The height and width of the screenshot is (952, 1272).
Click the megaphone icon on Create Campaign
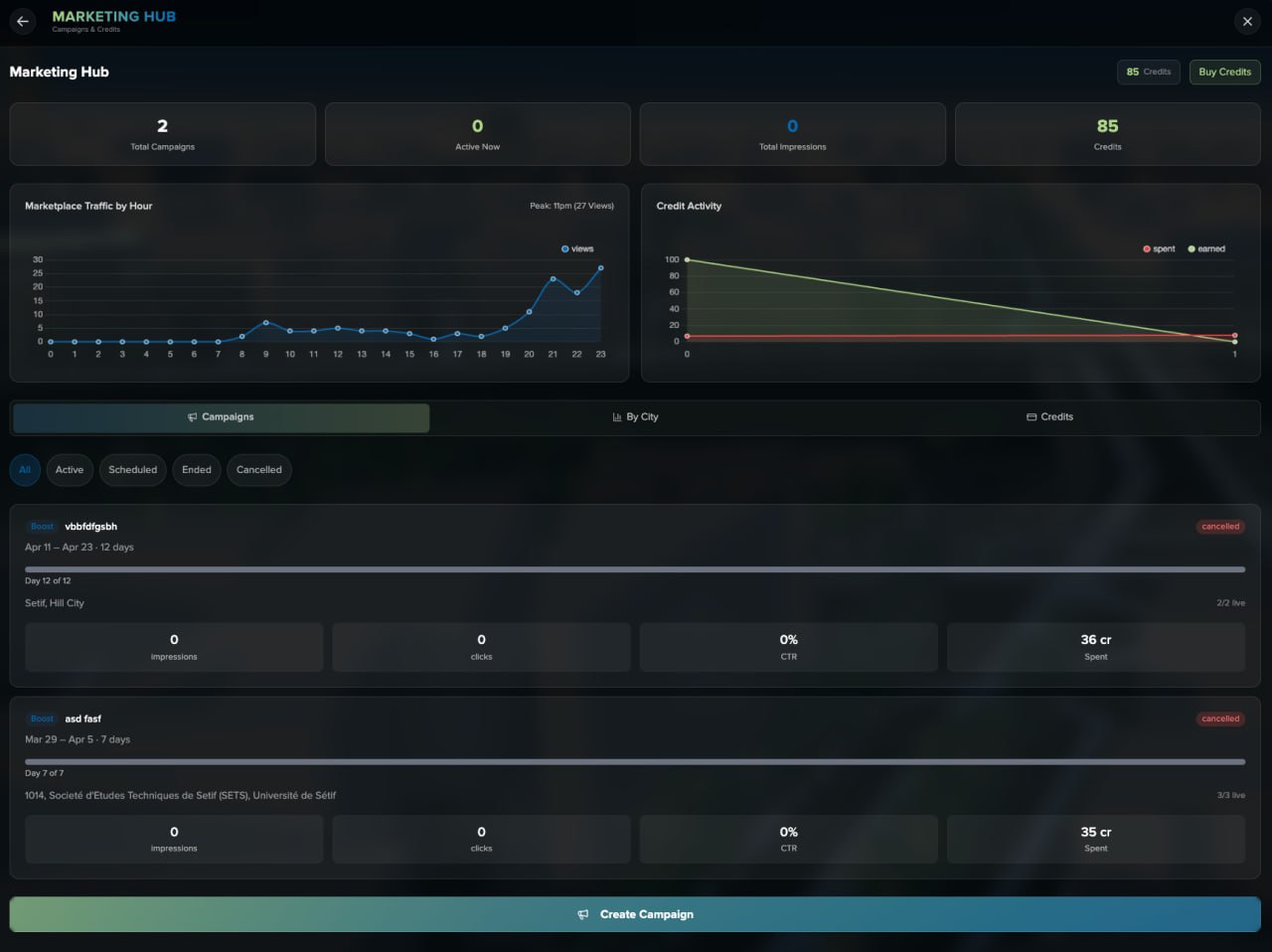(x=583, y=914)
